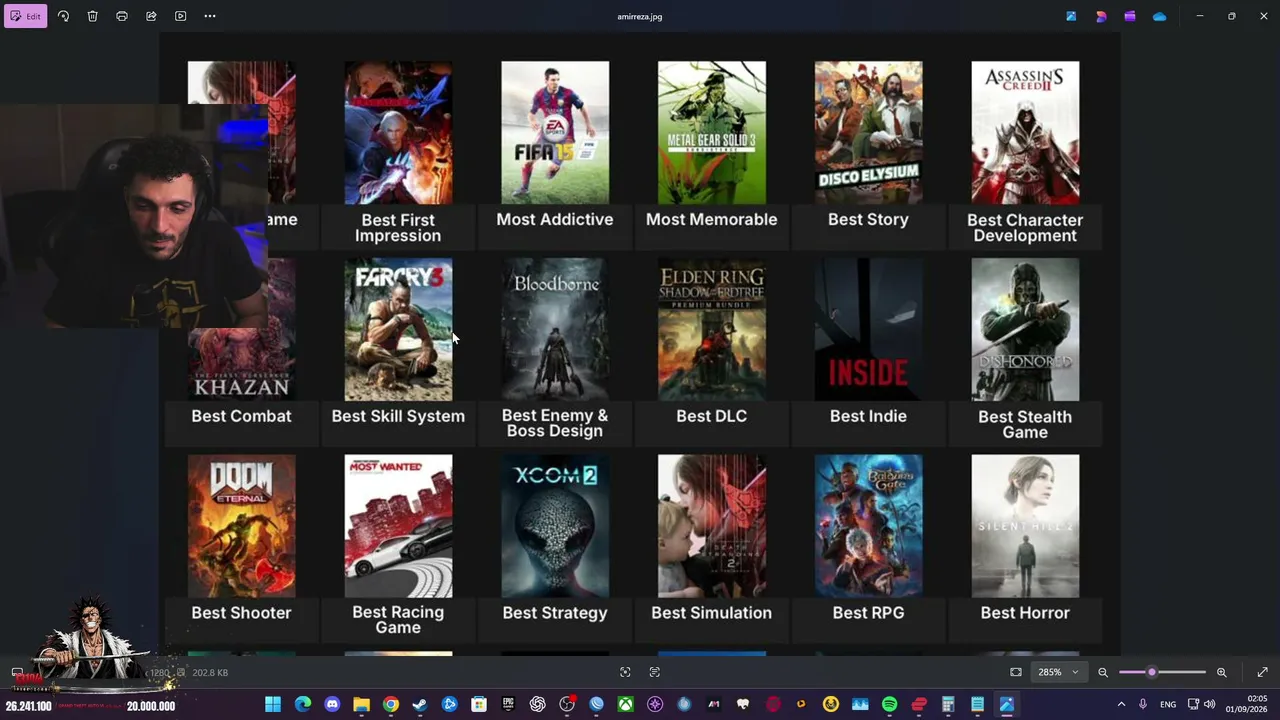Viewport: 1280px width, 720px height.
Task: Open Steam from the taskbar
Action: pos(420,704)
